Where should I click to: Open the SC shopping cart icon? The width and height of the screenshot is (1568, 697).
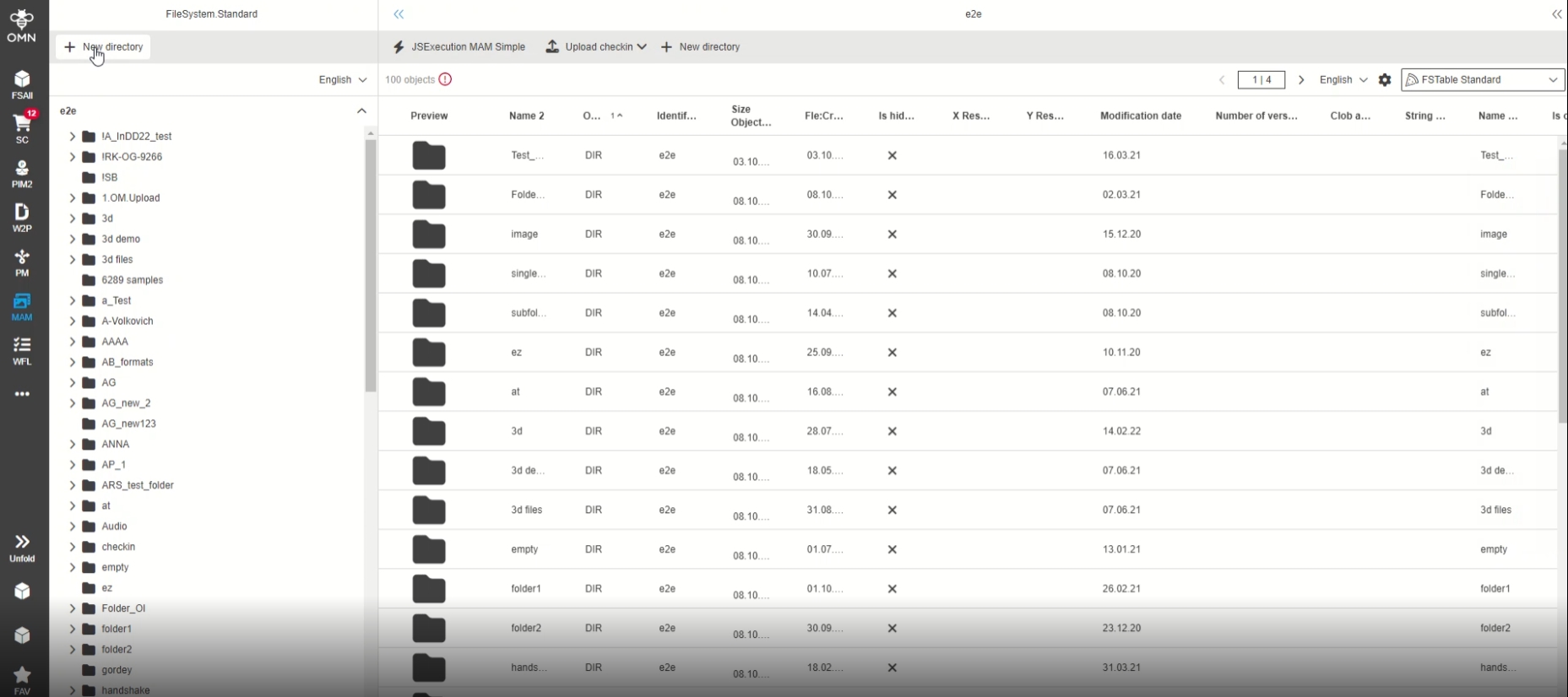(x=22, y=128)
